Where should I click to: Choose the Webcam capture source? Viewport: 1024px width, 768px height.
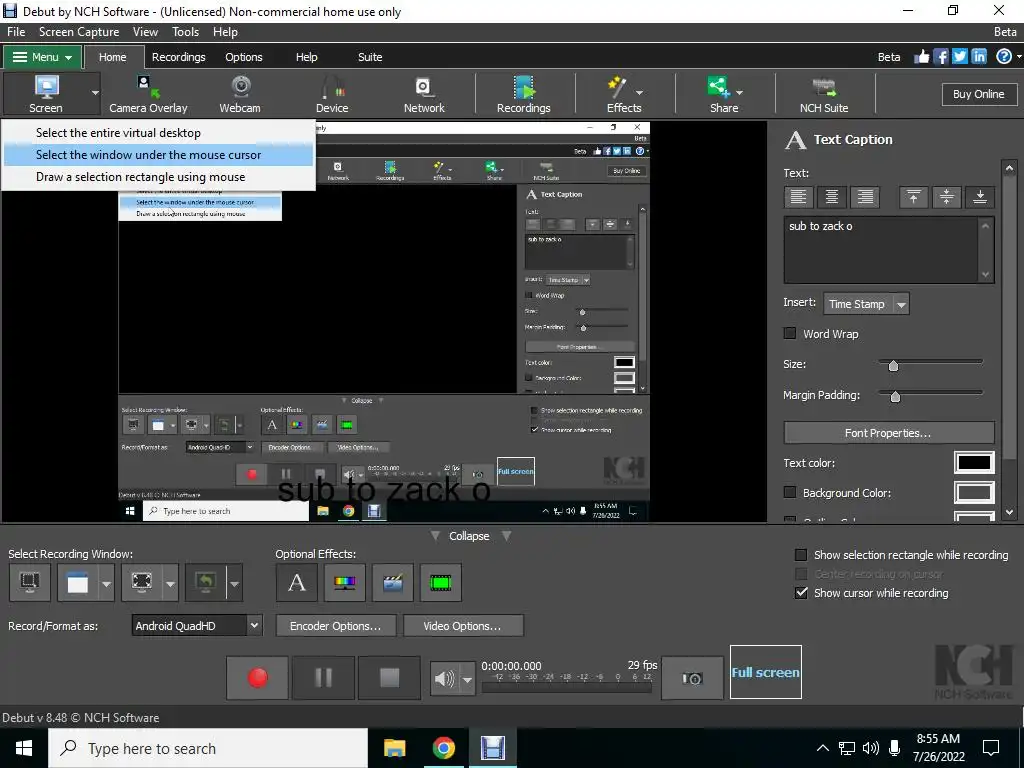click(x=240, y=94)
